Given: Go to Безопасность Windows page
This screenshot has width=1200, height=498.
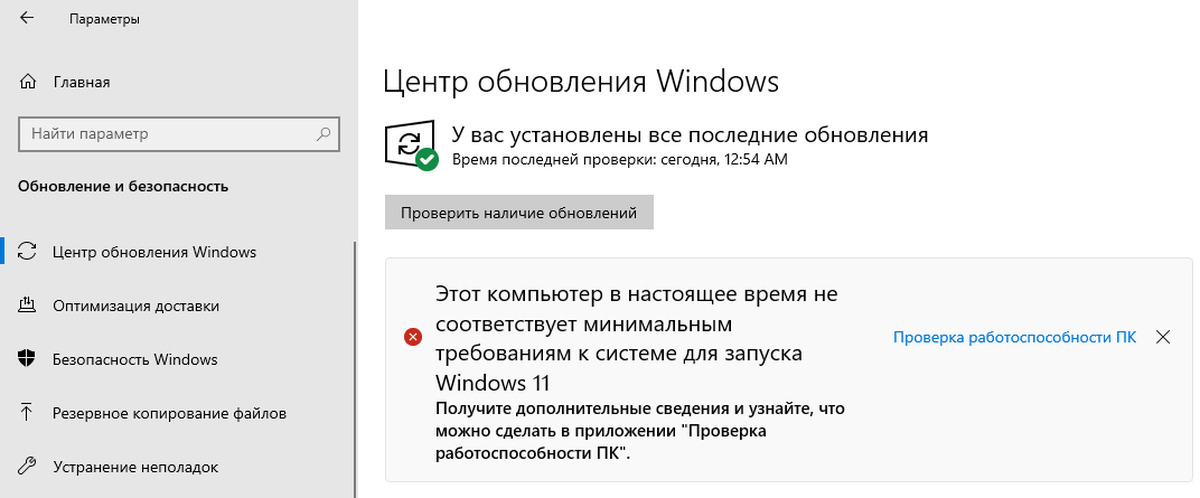Looking at the screenshot, I should point(134,359).
